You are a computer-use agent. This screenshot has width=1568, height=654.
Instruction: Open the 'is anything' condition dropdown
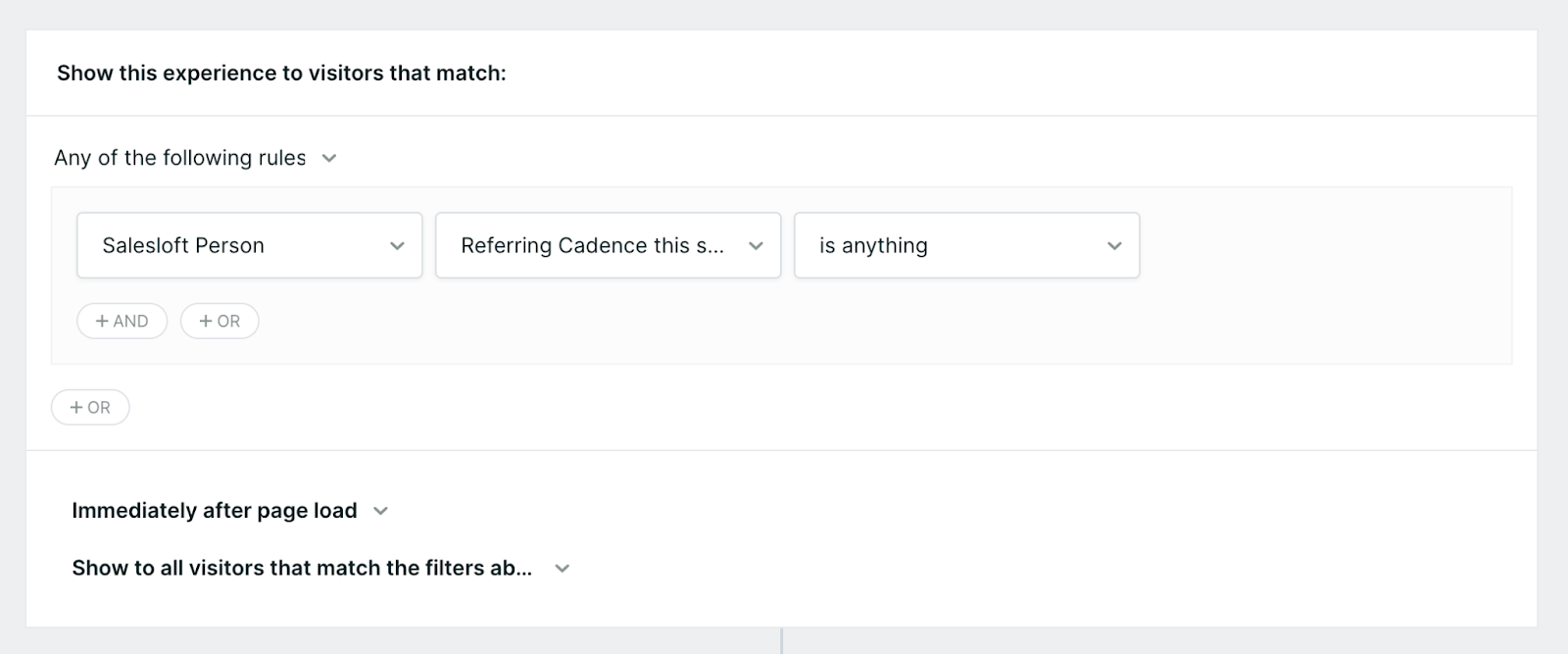pyautogui.click(x=967, y=245)
